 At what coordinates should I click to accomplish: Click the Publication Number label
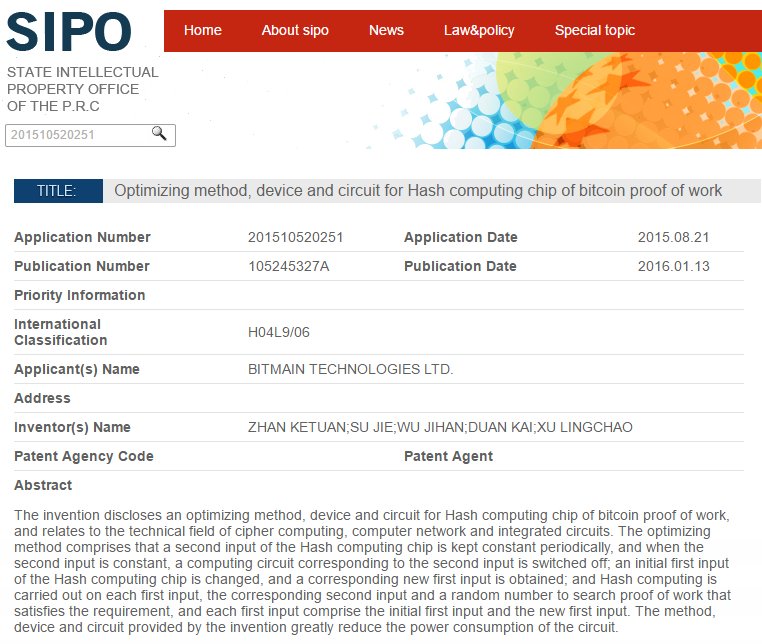tap(82, 266)
